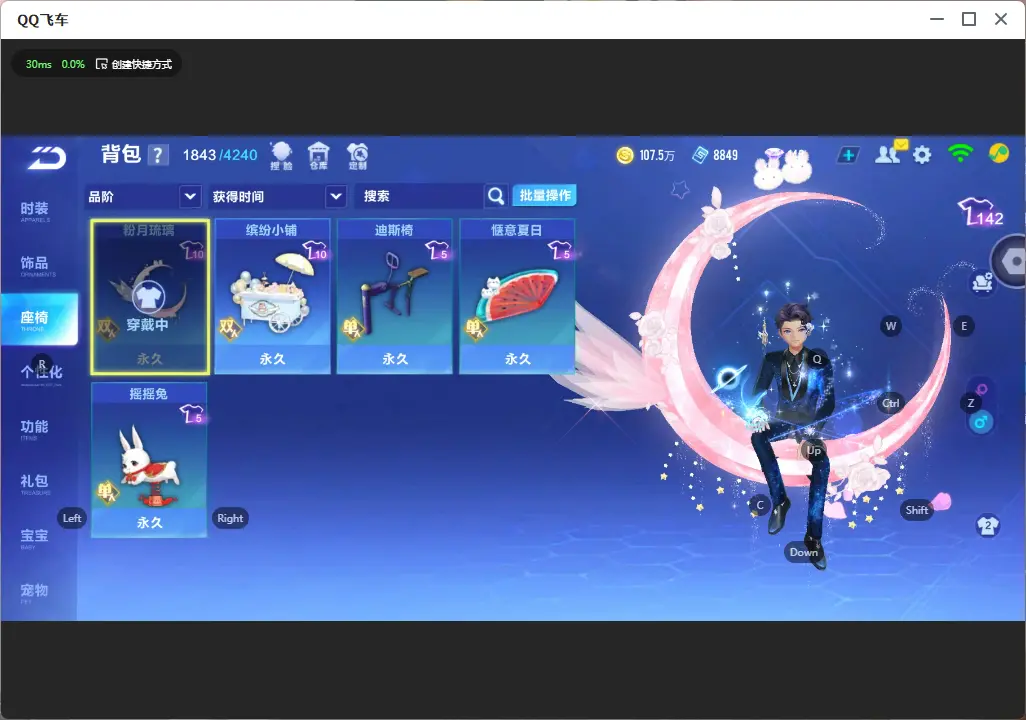Click the 30ms latency indicator
This screenshot has height=720, width=1026.
coord(39,64)
